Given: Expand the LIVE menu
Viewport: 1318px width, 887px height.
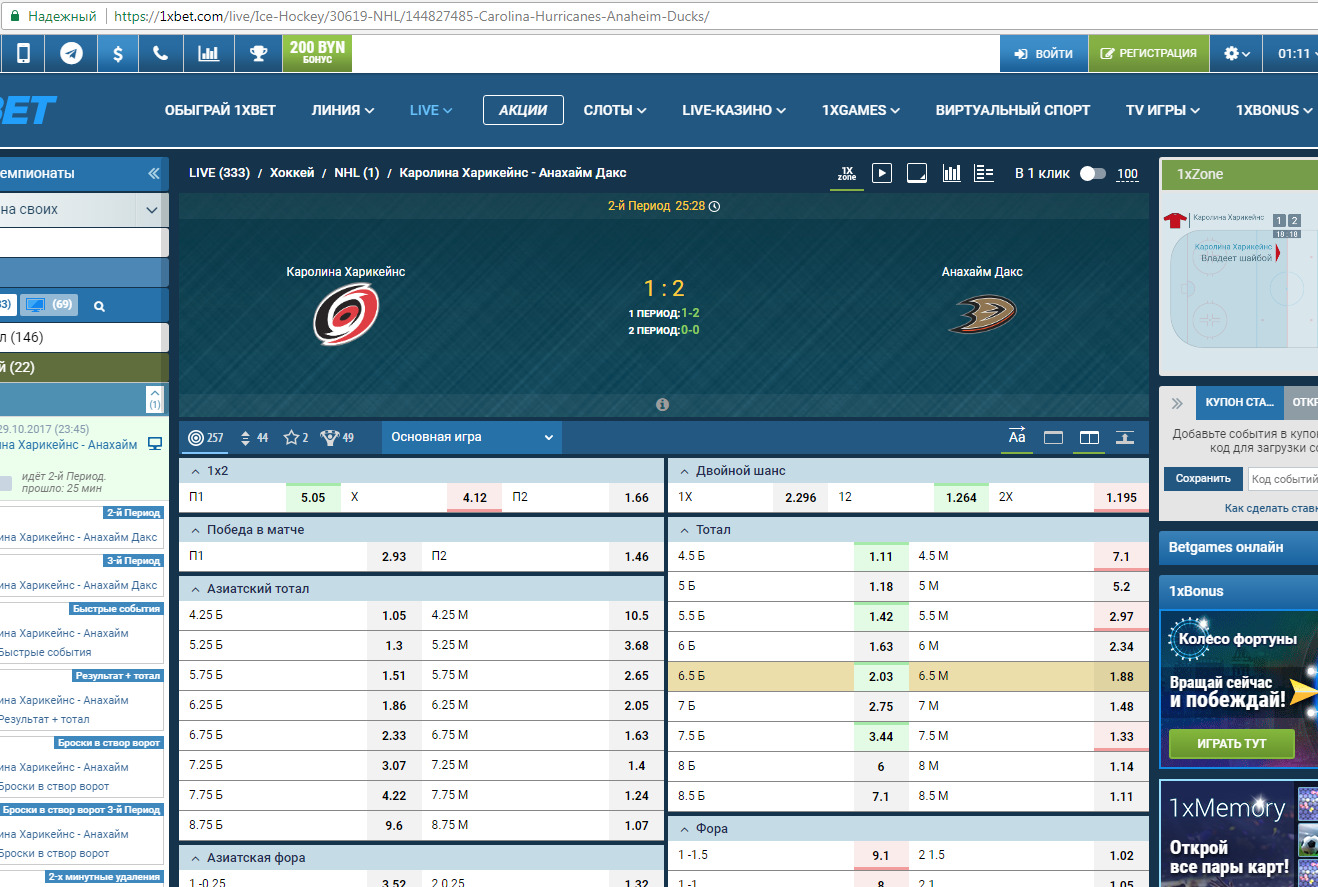Looking at the screenshot, I should tap(431, 110).
